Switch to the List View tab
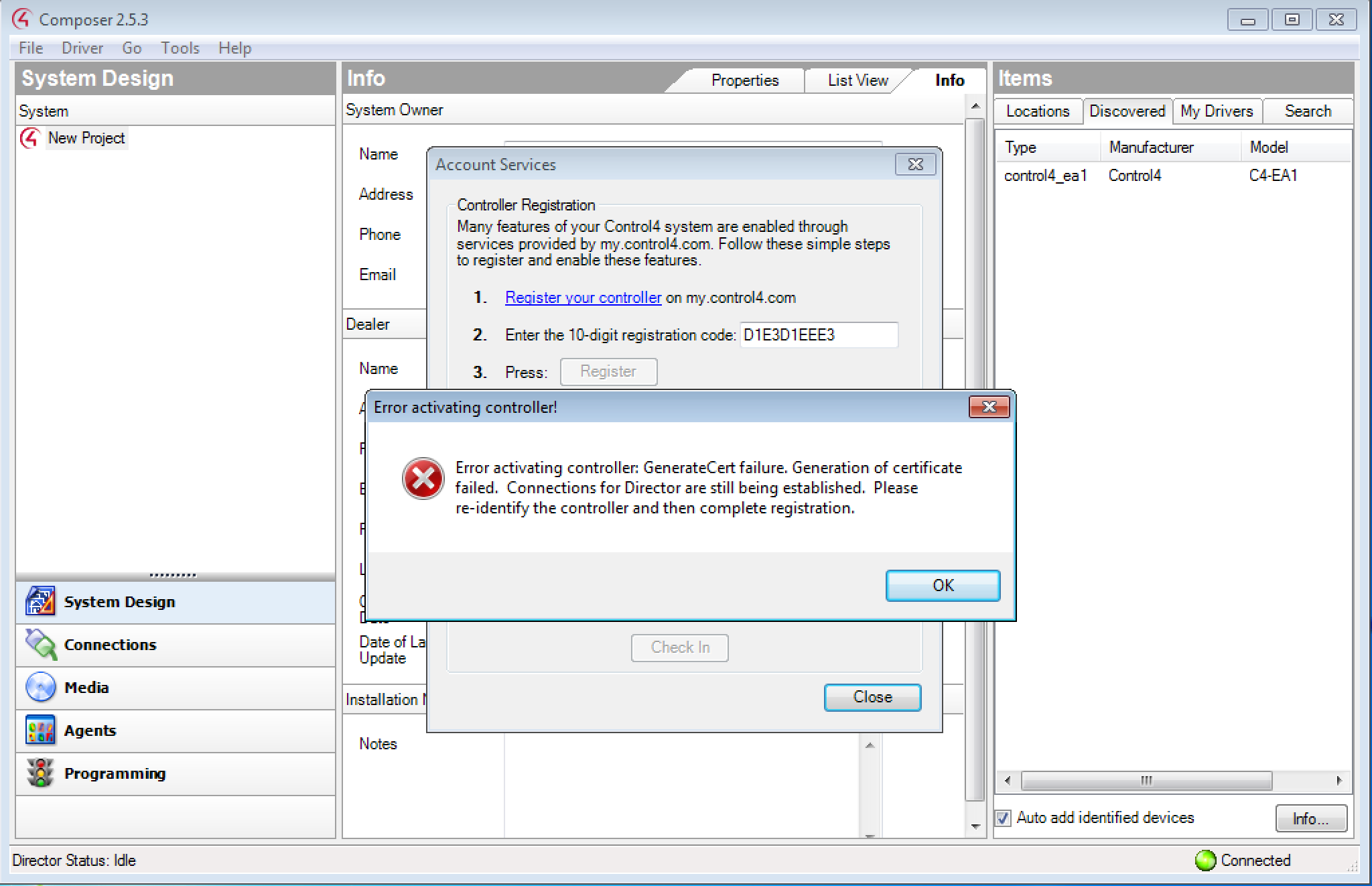1372x886 pixels. (x=857, y=80)
